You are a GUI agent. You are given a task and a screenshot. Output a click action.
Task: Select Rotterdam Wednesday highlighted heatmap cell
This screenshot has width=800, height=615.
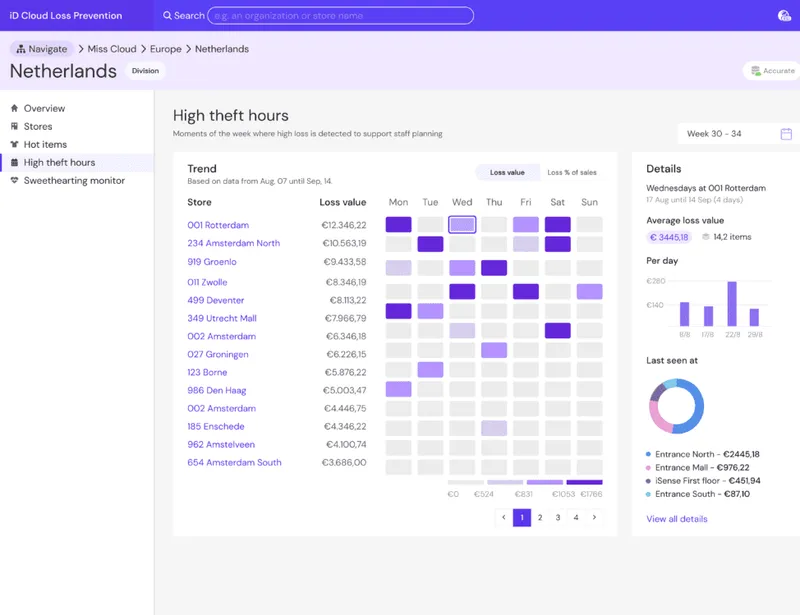(x=462, y=225)
